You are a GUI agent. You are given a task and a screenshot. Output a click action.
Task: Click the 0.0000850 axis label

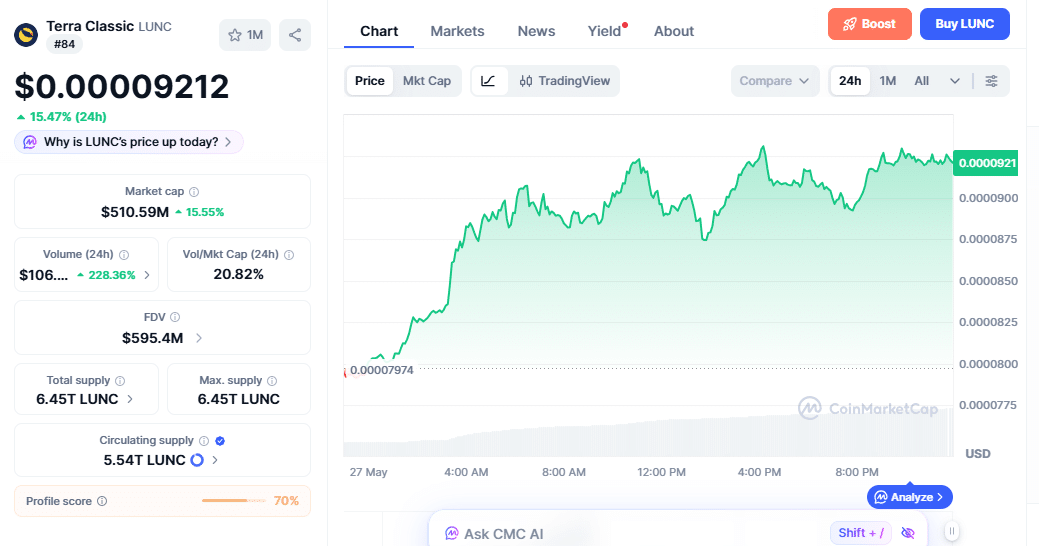click(988, 281)
